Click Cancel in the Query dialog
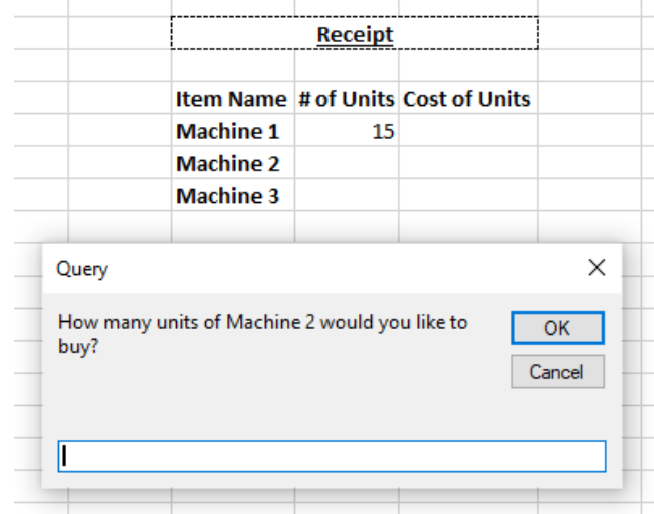This screenshot has height=514, width=654. tap(558, 372)
